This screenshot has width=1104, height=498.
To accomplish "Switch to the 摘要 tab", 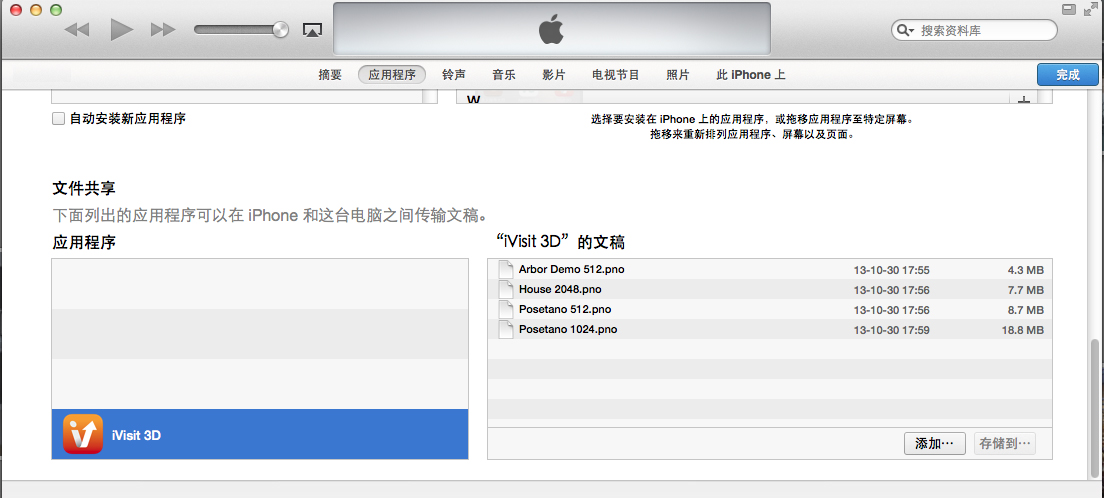I will coord(330,75).
